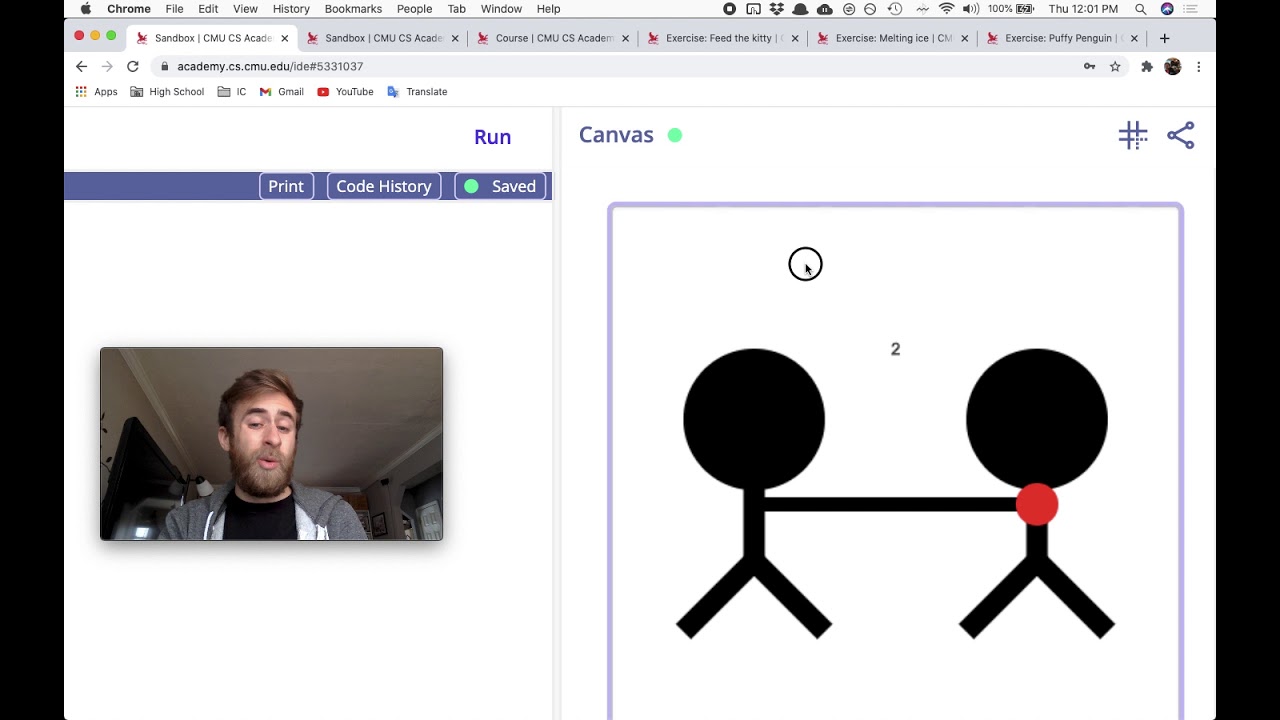Screen dimensions: 1280x720
Task: Close the Course CMU CS Academy tab
Action: (x=626, y=38)
